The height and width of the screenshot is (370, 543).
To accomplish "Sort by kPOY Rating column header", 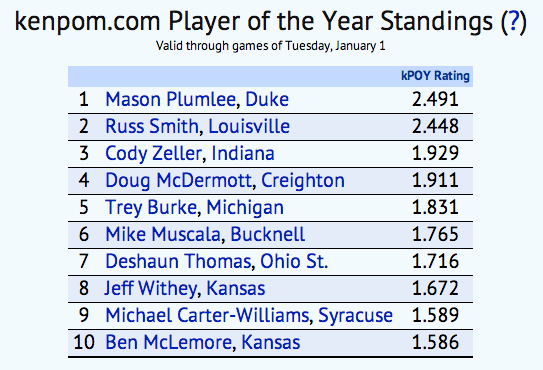I will (435, 76).
